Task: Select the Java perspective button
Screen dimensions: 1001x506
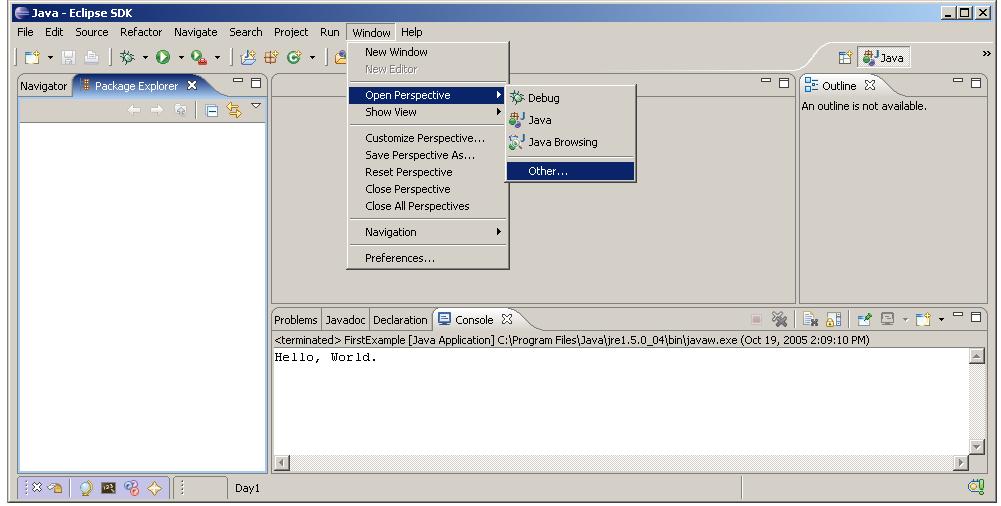Action: (884, 57)
